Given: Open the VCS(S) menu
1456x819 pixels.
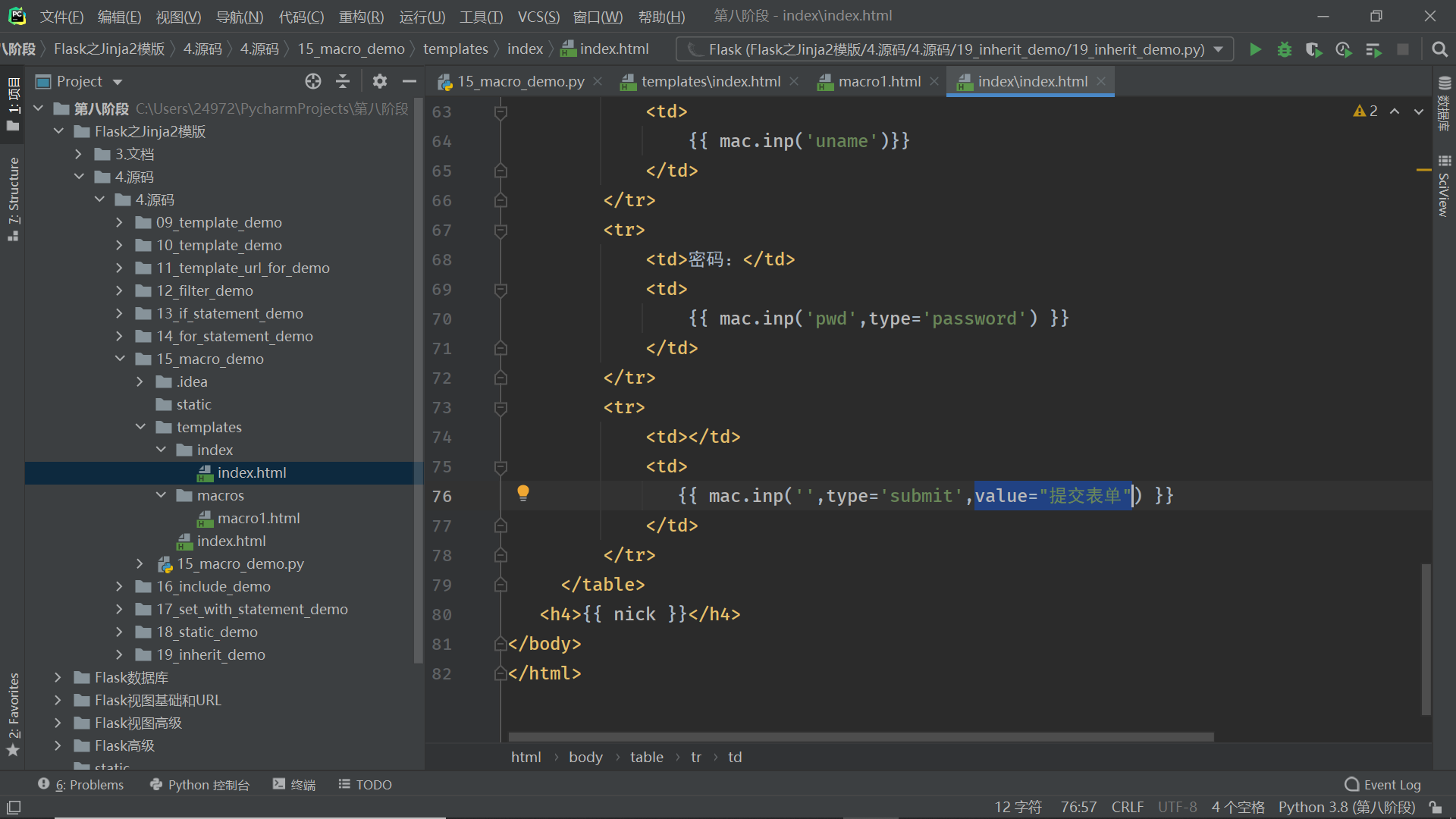Looking at the screenshot, I should pos(538,17).
